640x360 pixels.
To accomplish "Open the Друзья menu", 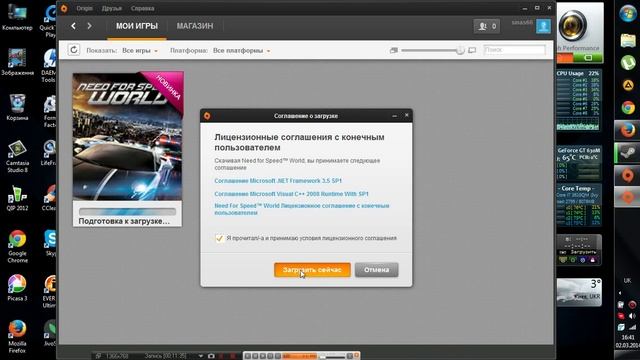I will pos(112,8).
